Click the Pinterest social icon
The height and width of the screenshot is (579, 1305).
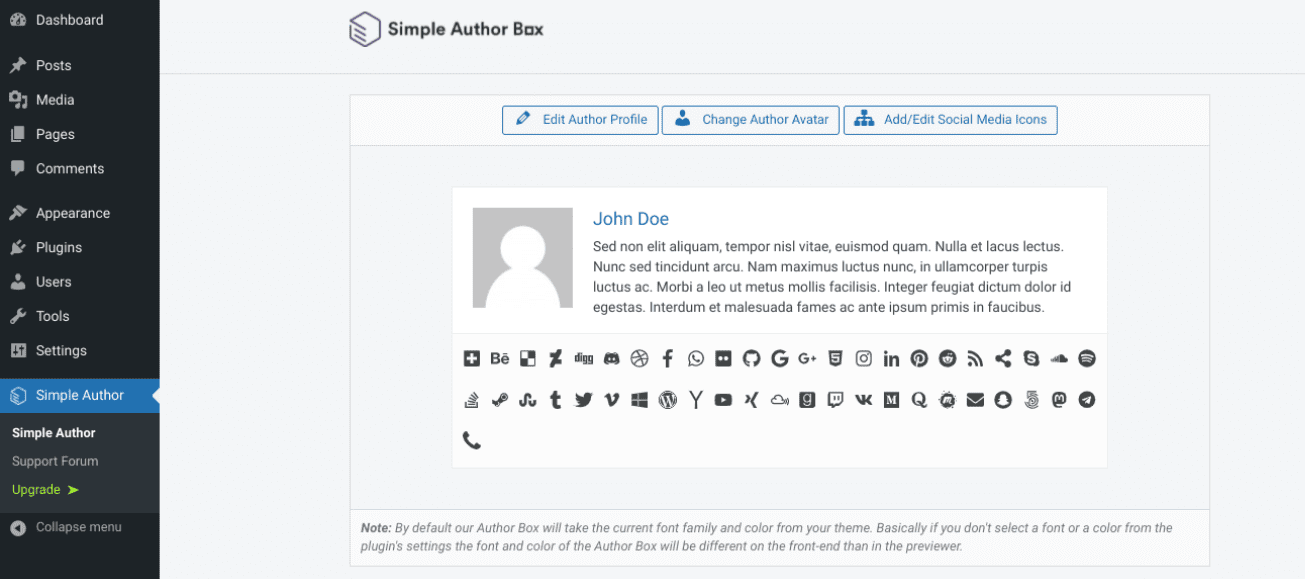[919, 358]
